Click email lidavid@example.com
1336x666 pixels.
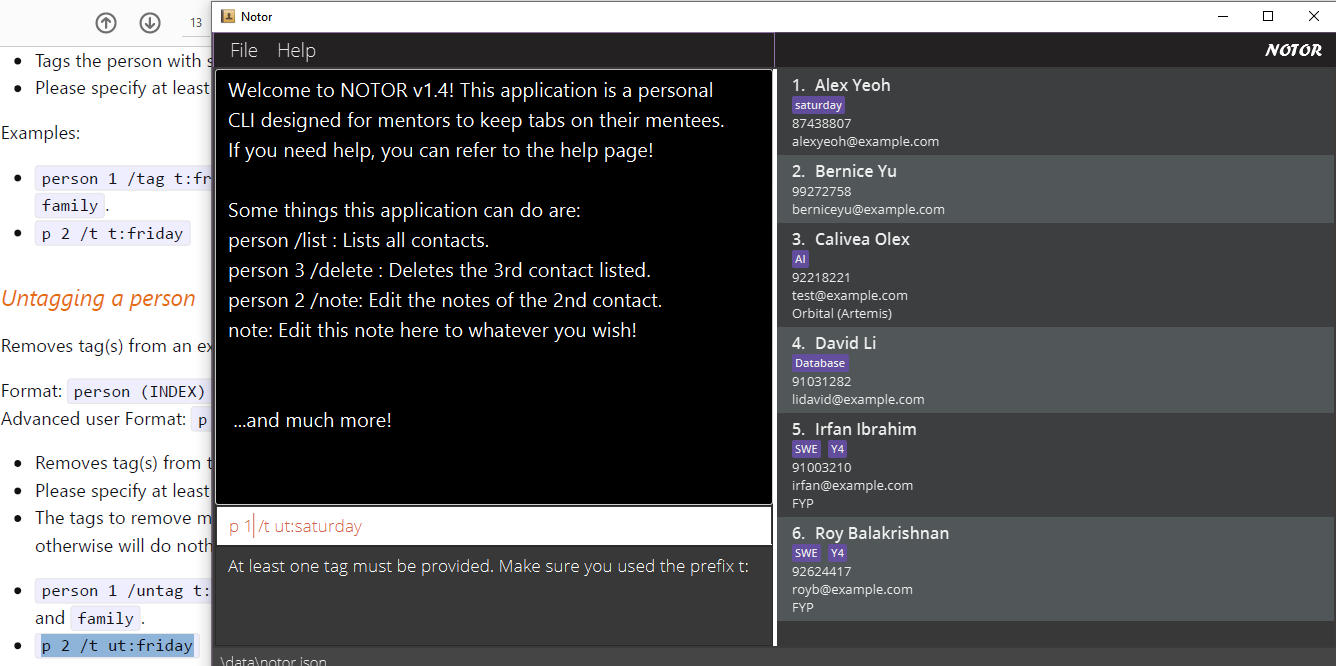click(x=858, y=400)
